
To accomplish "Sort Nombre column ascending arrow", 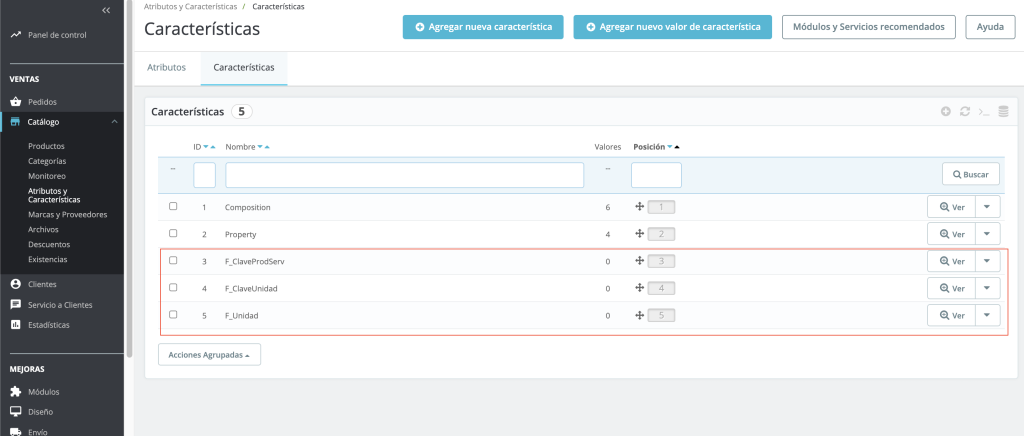I will pos(267,147).
